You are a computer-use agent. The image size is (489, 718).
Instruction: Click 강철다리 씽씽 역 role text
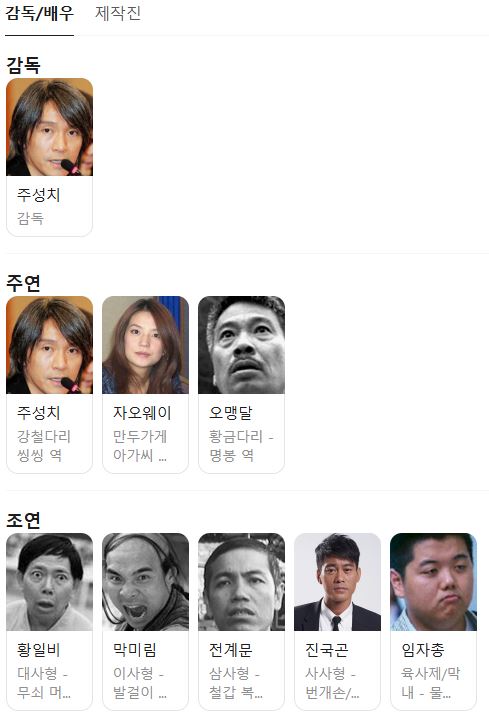tap(43, 445)
